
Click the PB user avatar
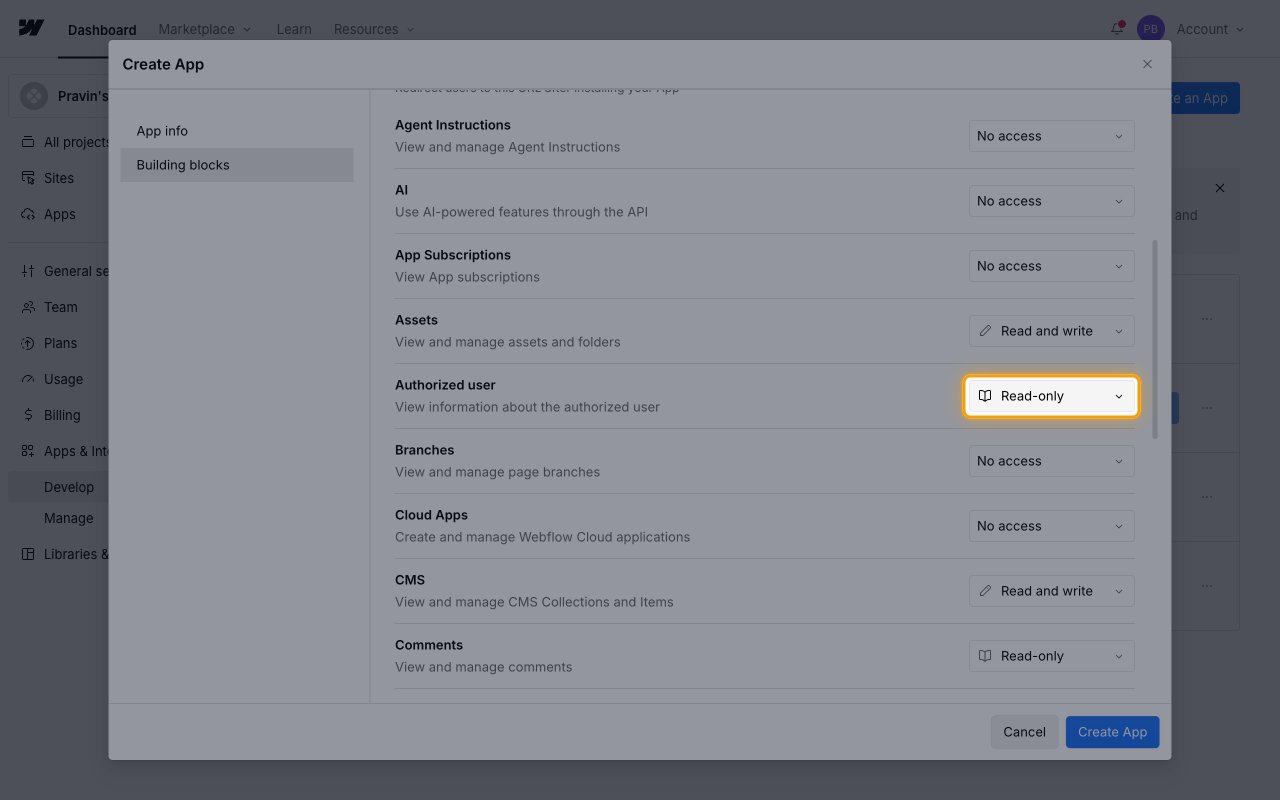1151,29
